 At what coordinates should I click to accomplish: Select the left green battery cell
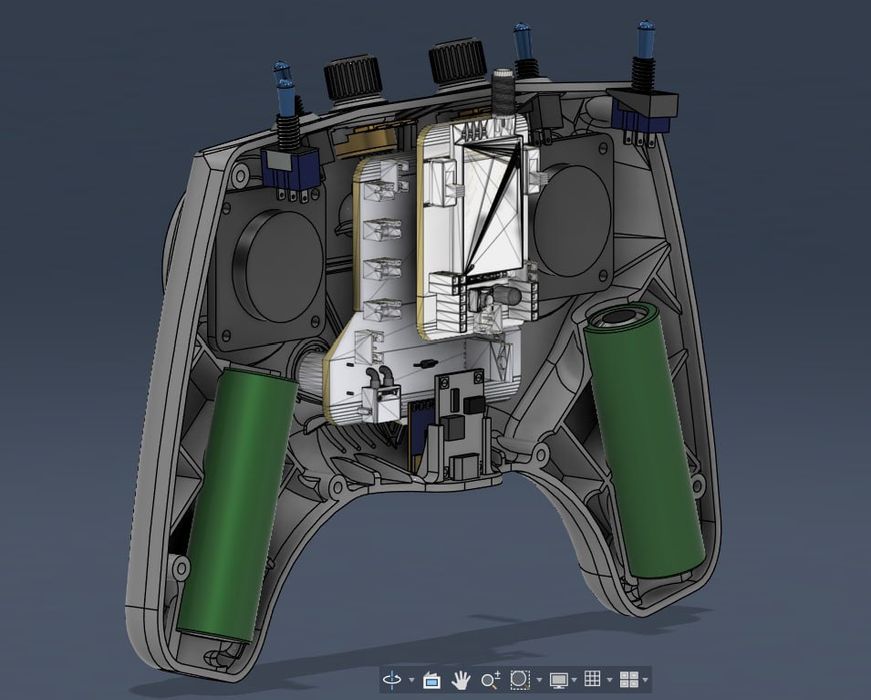coord(238,504)
